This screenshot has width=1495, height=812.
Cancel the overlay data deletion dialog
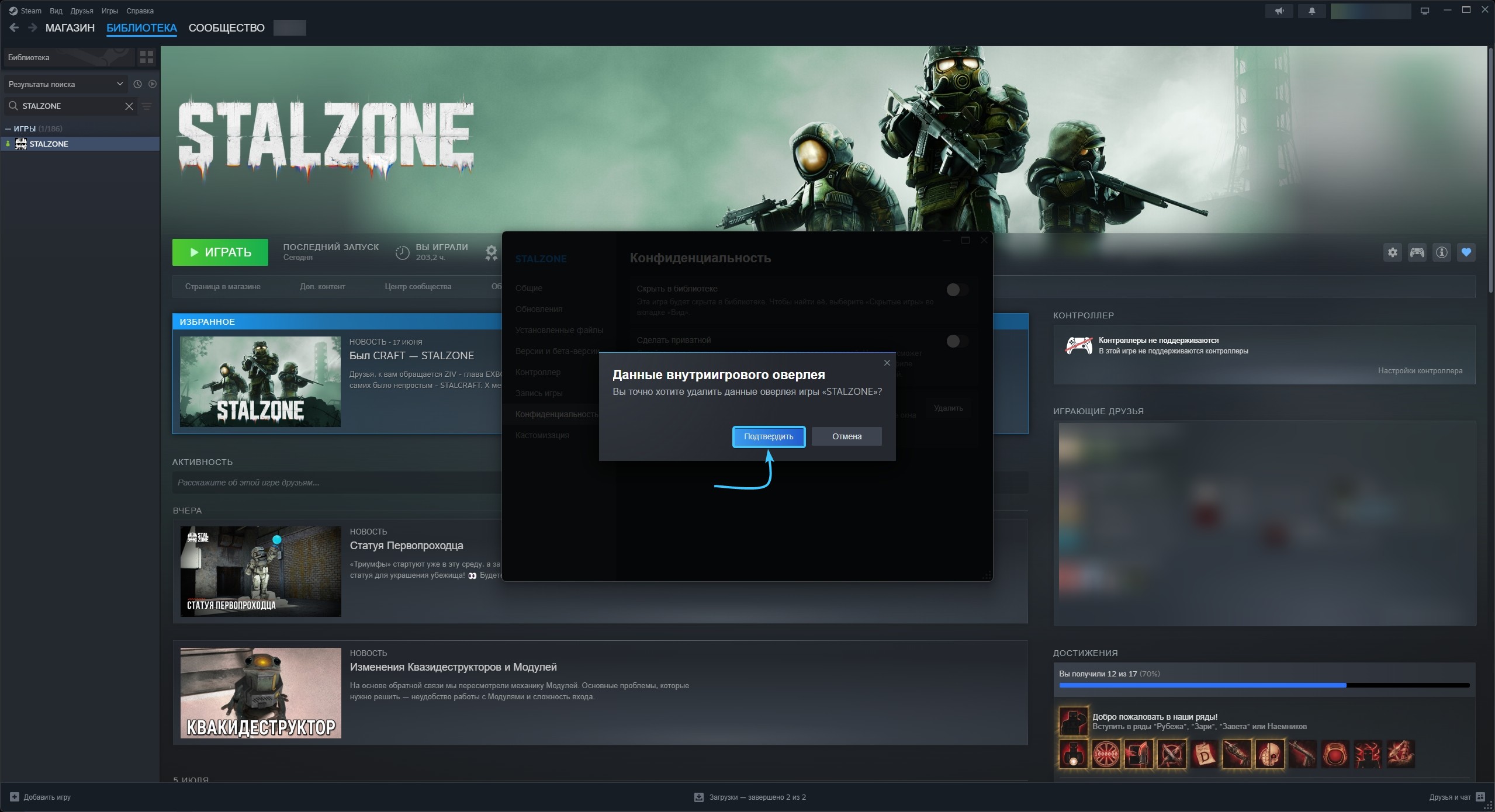click(x=847, y=436)
